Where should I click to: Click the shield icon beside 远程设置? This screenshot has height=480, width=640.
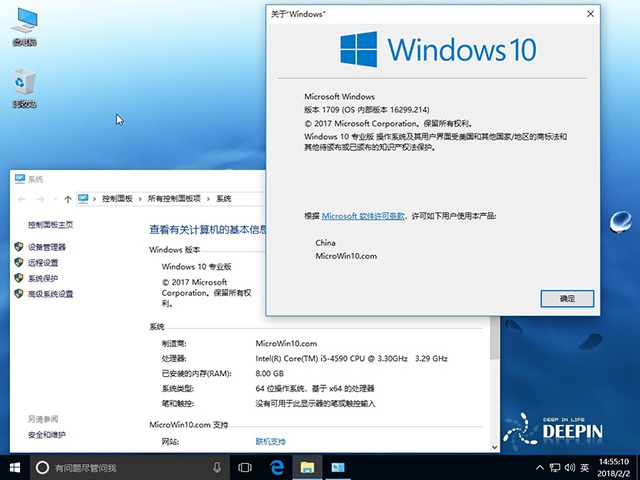pyautogui.click(x=18, y=262)
